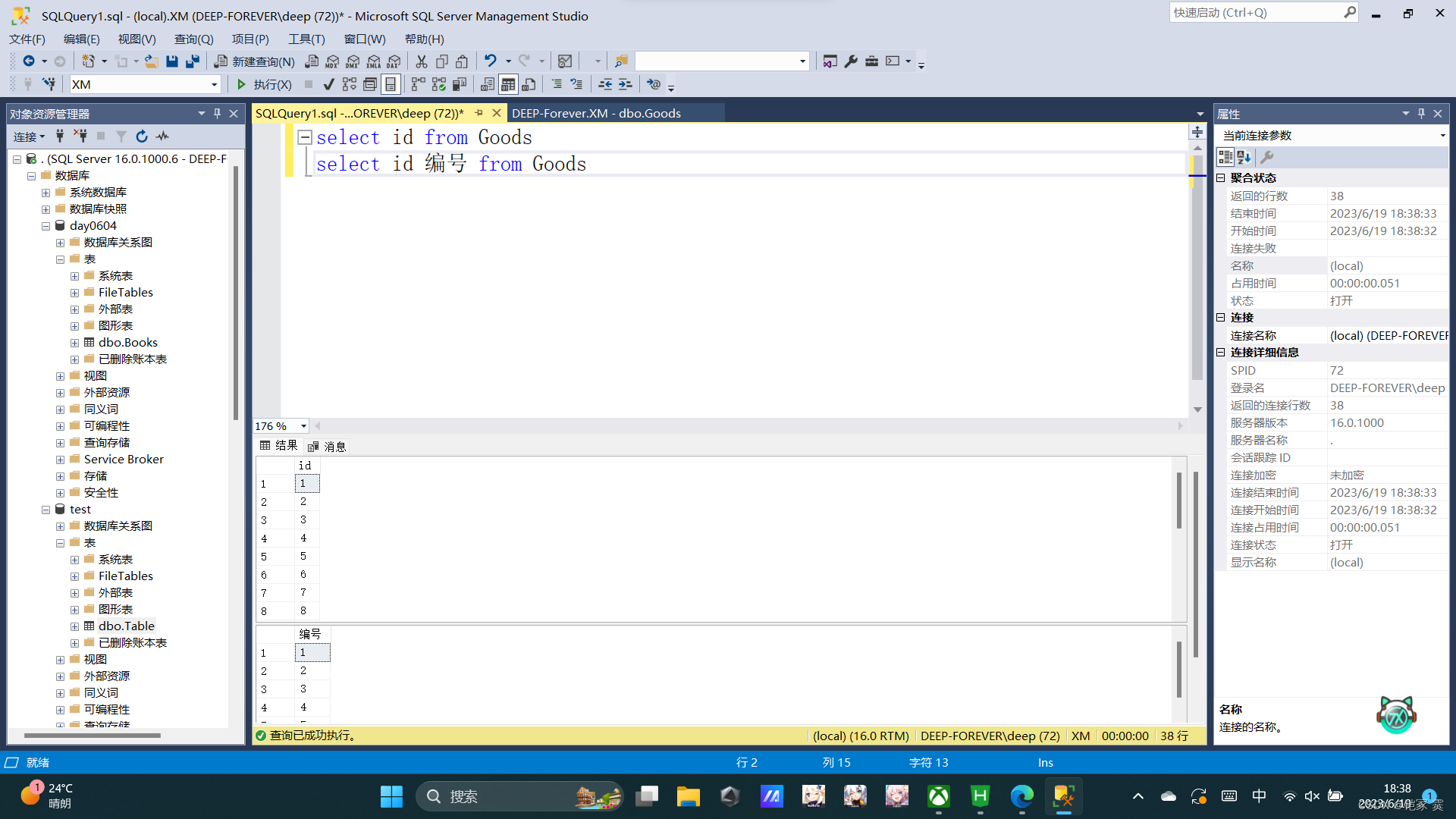Open the 查询(Q) menu
This screenshot has height=819, width=1456.
(193, 39)
